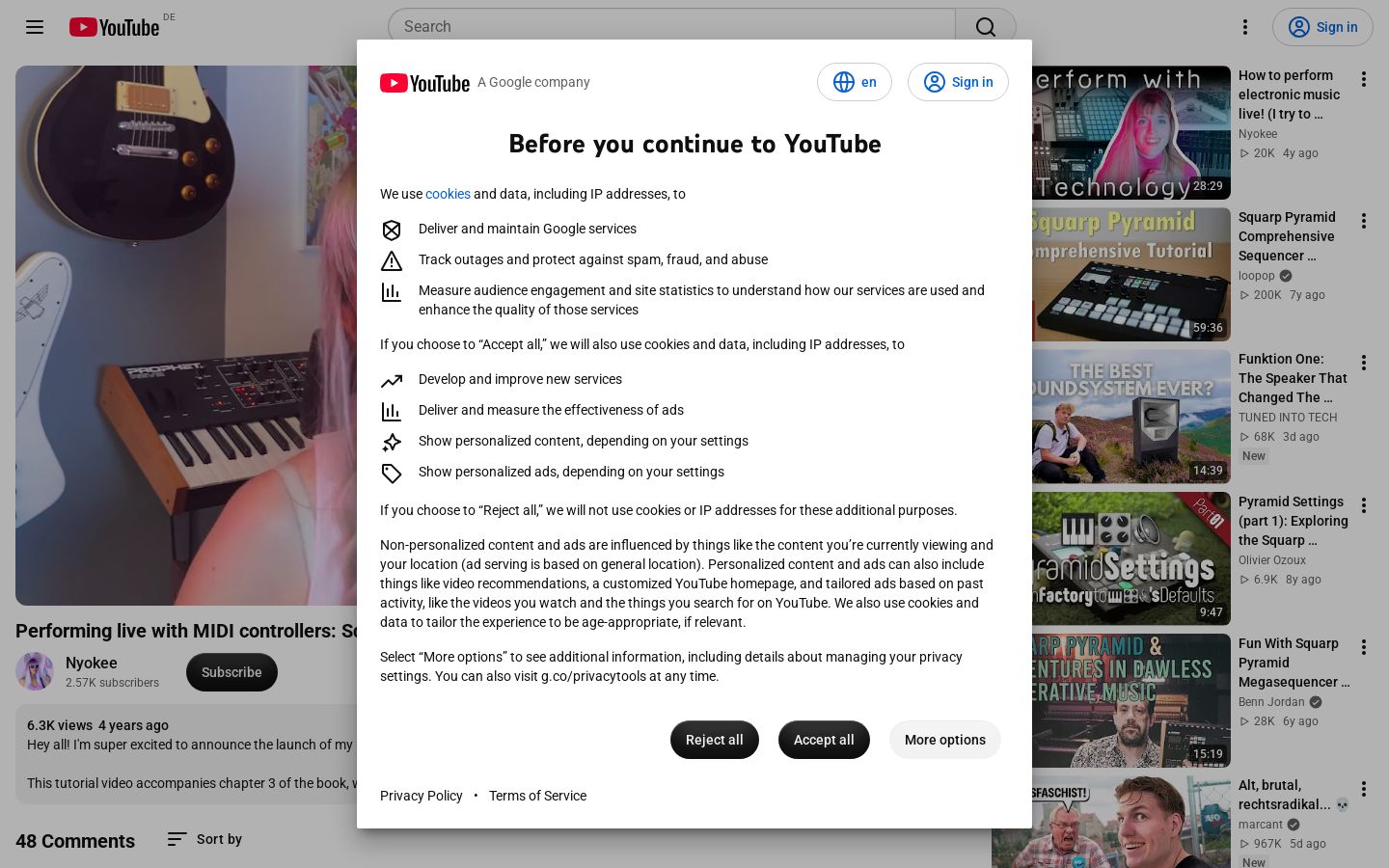
Task: Open the Privacy Policy link
Action: 422,796
